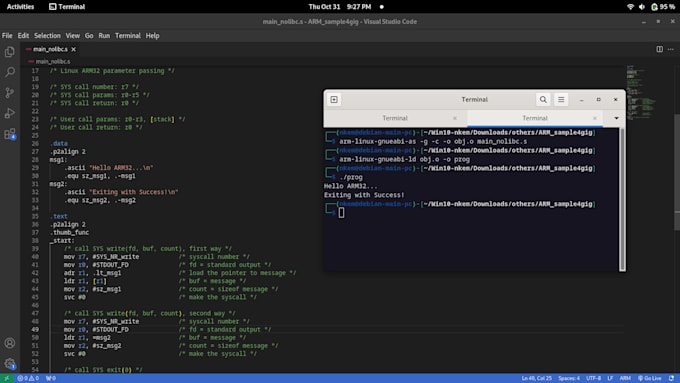Open remote window indicator in status bar
Screen dimensions: 680x383
7,378
